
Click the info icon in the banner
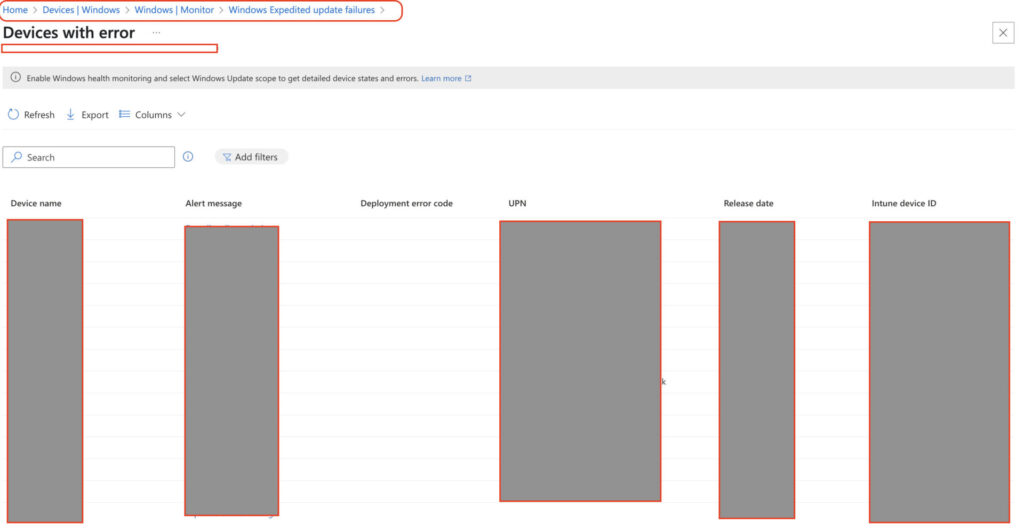[x=16, y=78]
